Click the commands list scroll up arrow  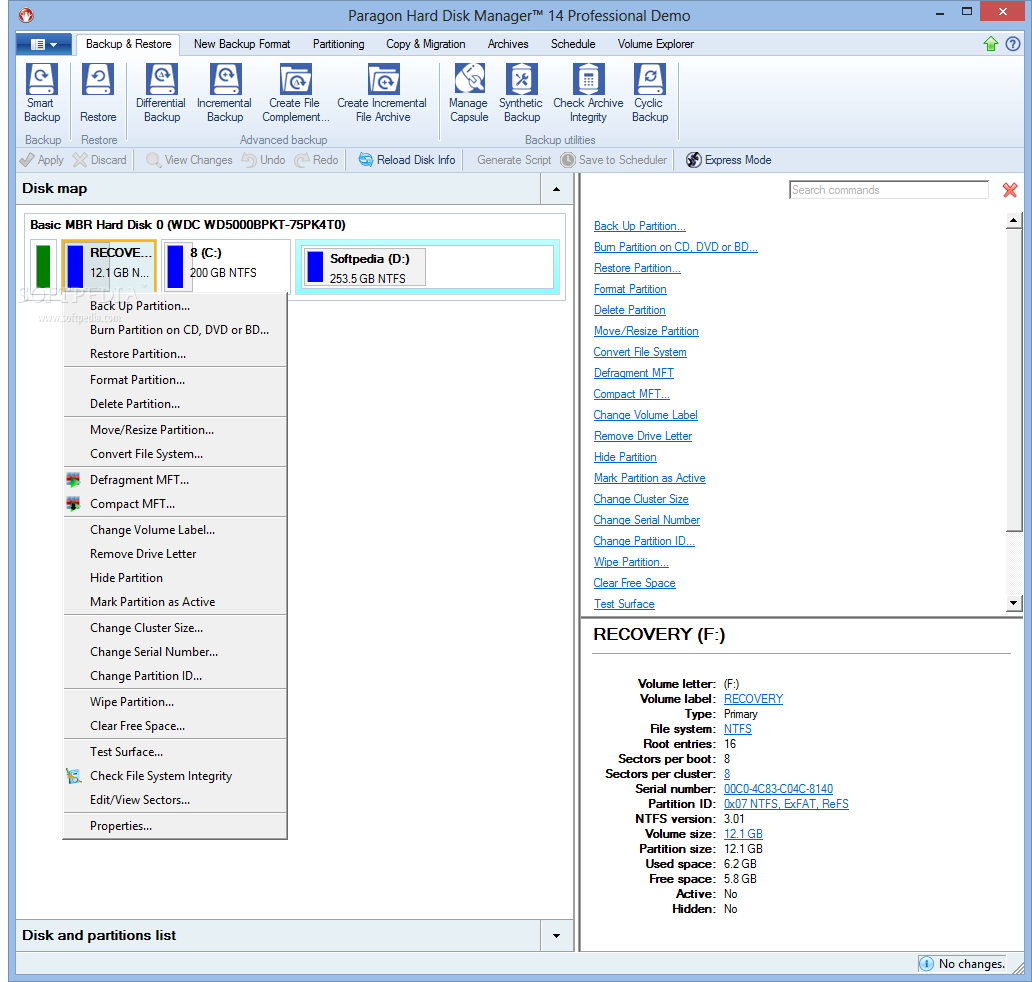click(x=1014, y=220)
